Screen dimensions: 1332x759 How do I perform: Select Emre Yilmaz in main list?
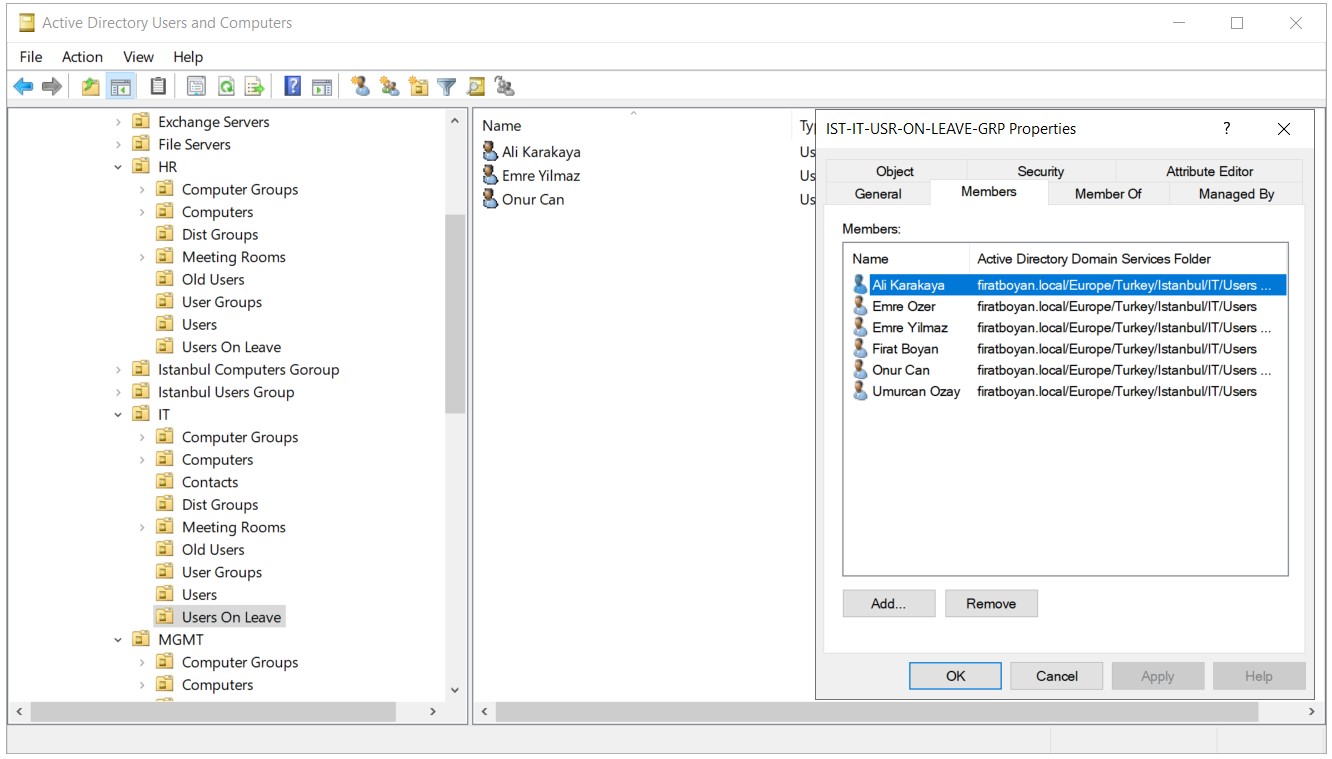[x=541, y=176]
